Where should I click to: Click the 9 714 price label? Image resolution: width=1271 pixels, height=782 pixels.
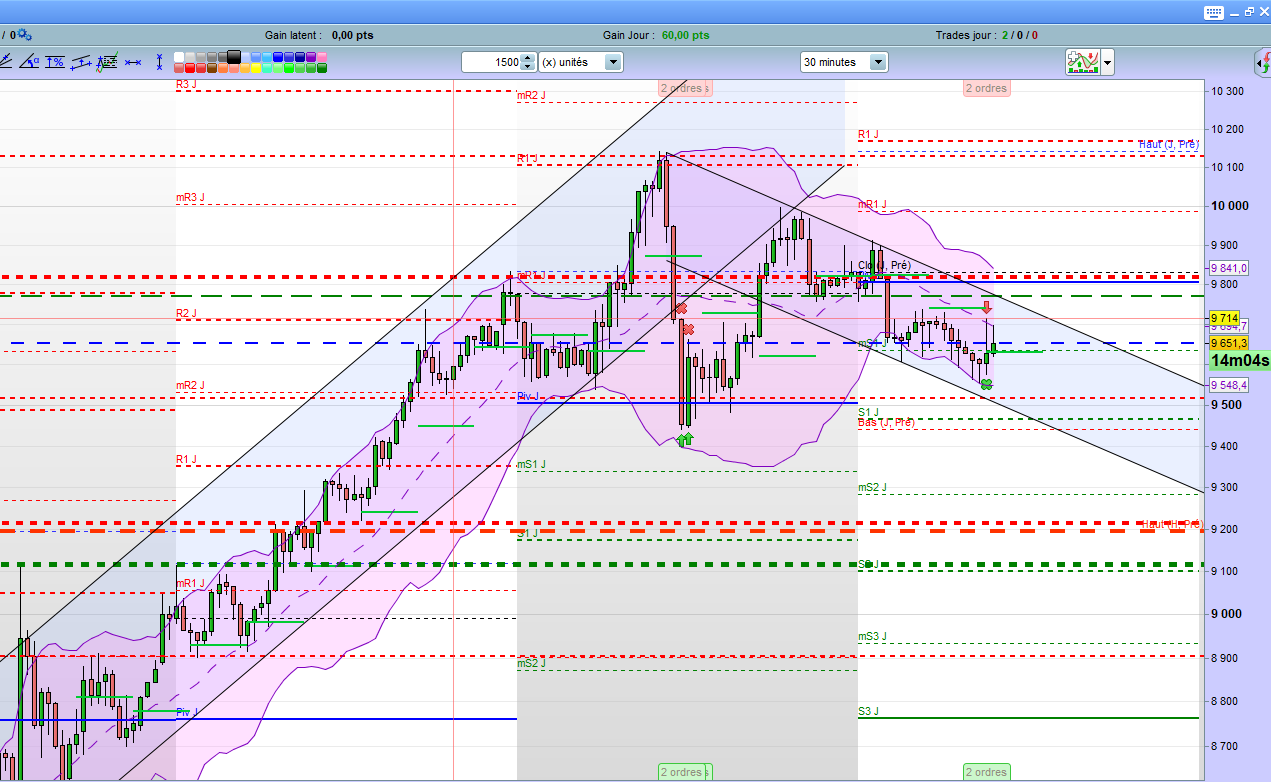(1225, 318)
